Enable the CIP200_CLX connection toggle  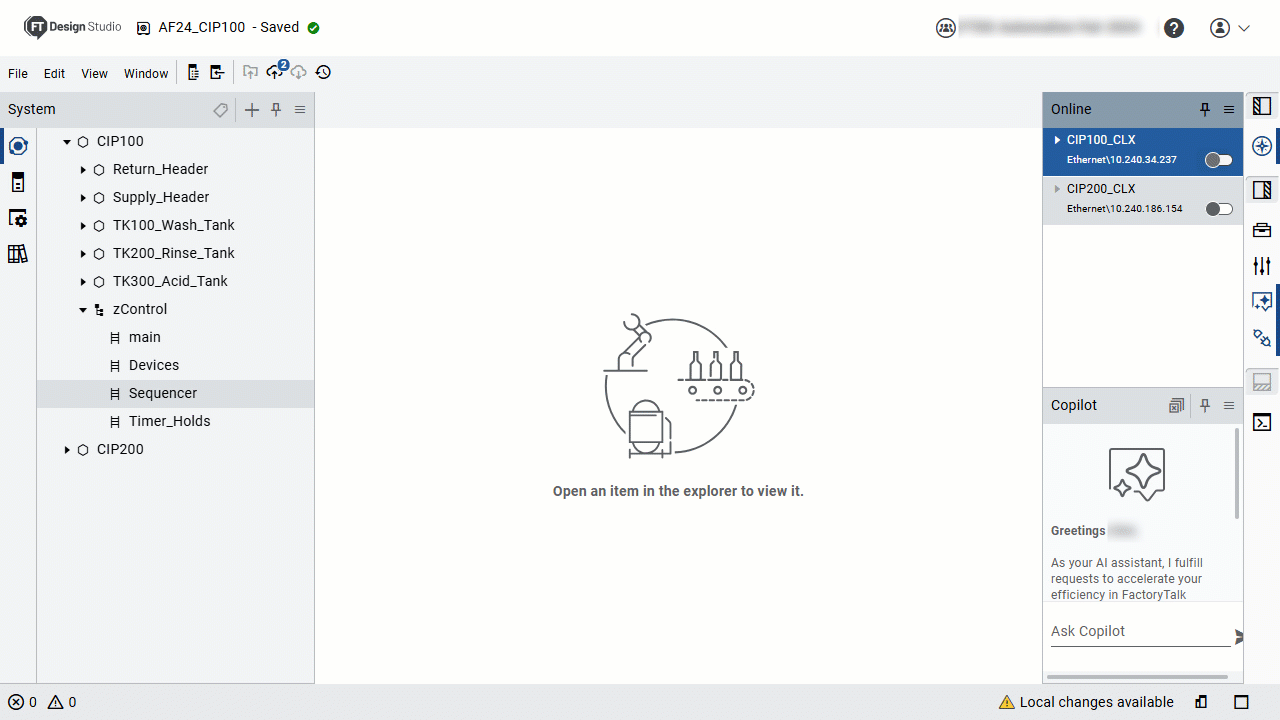(1218, 208)
